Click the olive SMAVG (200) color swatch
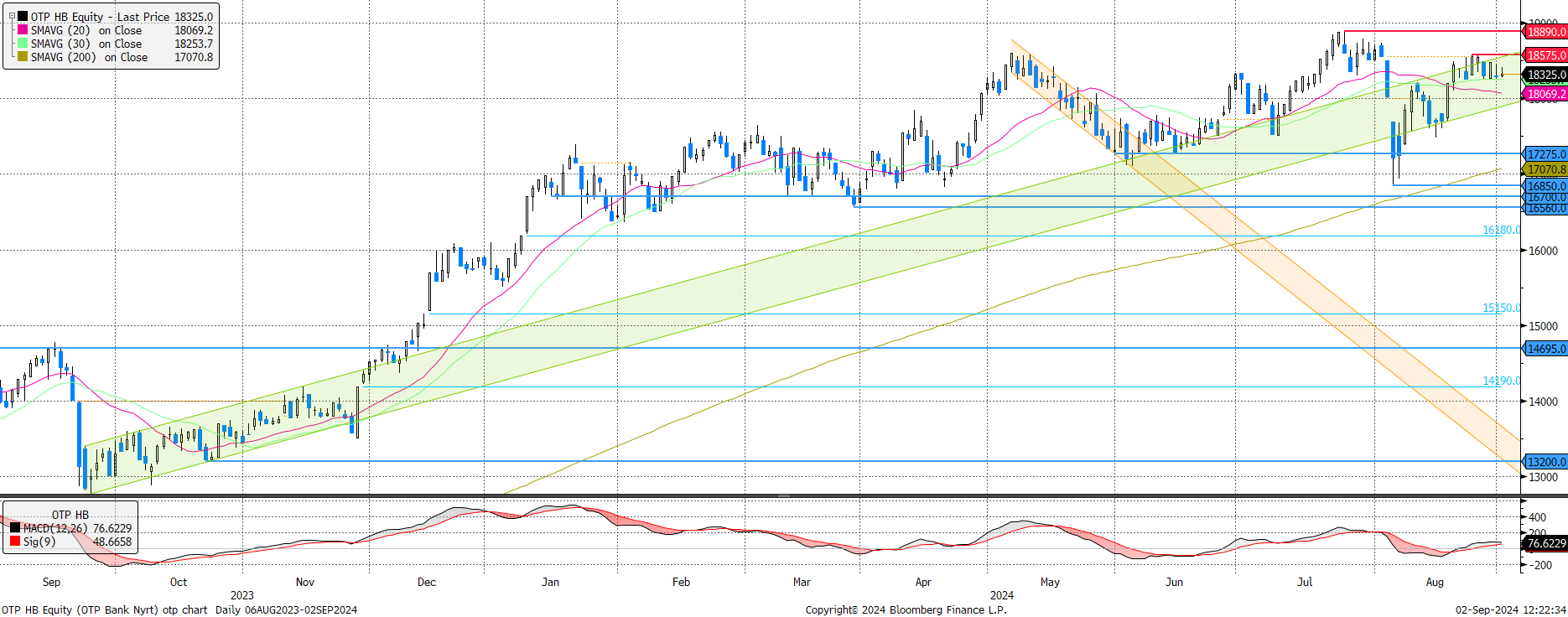This screenshot has width=1568, height=617. pyautogui.click(x=23, y=57)
